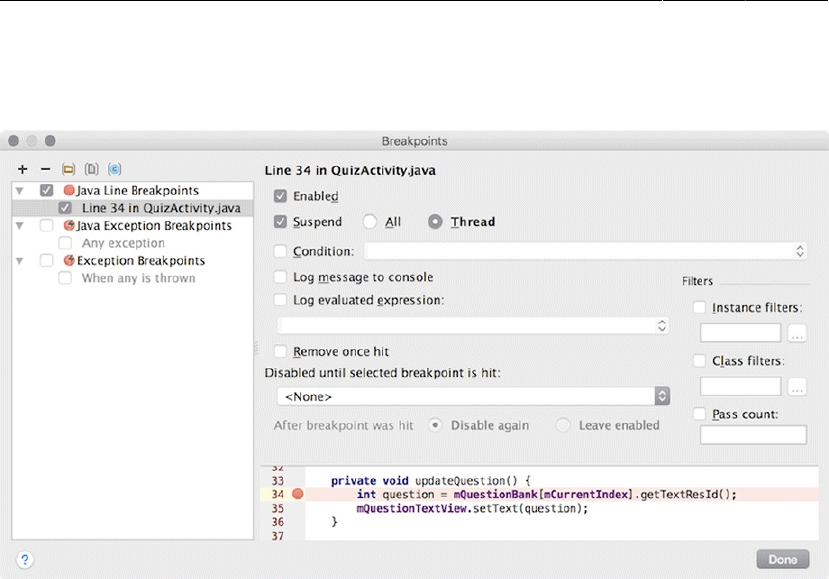Click the red breakpoint dot on line 34
The image size is (829, 579).
coord(298,494)
